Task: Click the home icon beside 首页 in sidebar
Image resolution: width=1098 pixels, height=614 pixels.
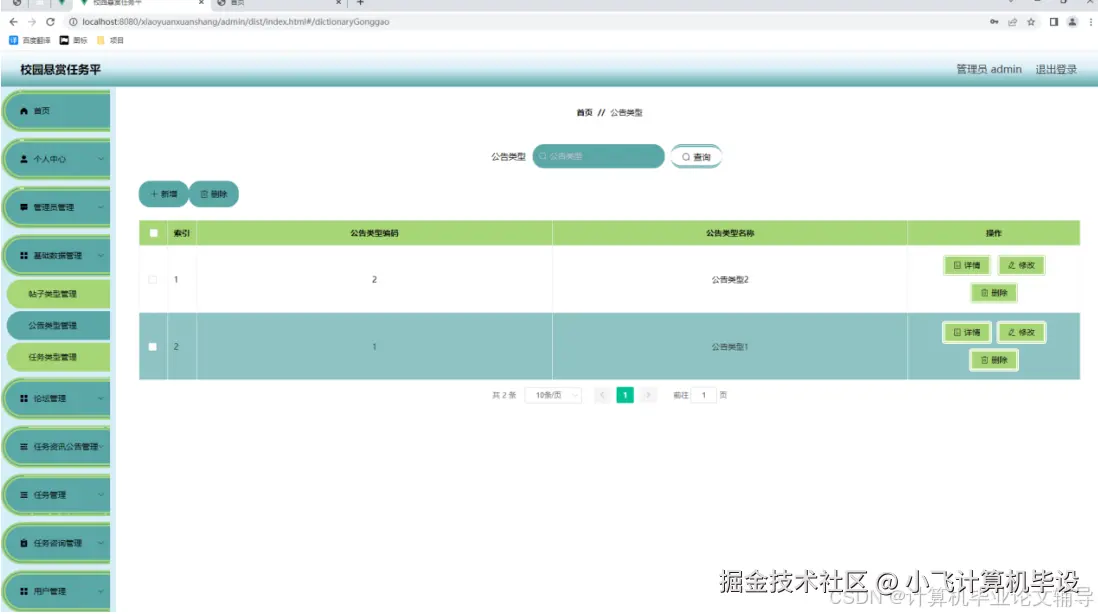Action: pos(24,111)
